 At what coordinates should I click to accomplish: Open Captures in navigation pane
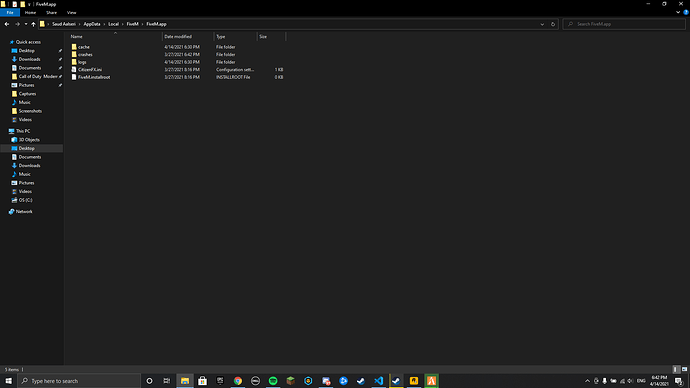coord(27,94)
